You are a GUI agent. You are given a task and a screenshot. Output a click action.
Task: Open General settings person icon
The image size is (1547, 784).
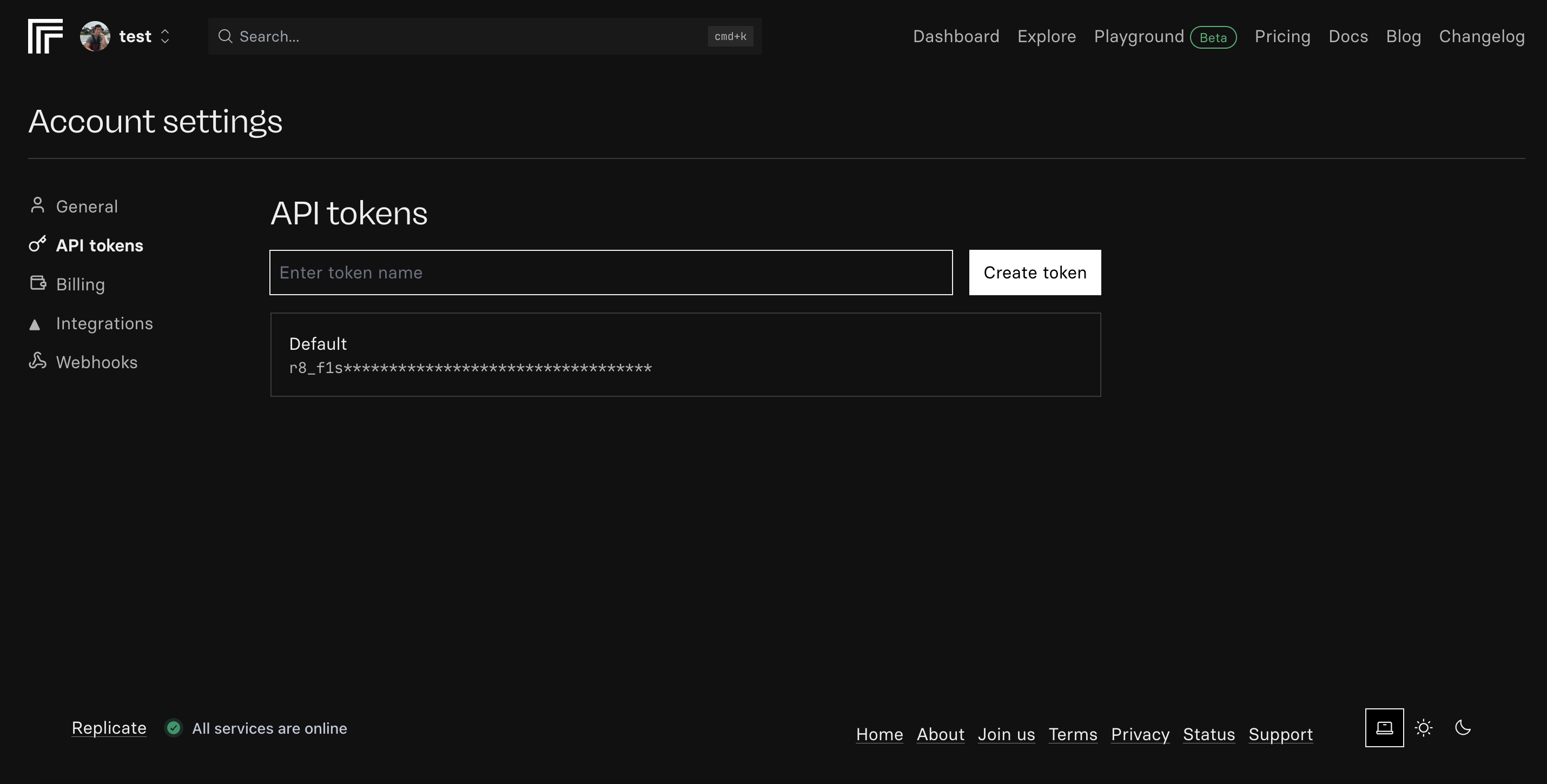(37, 205)
